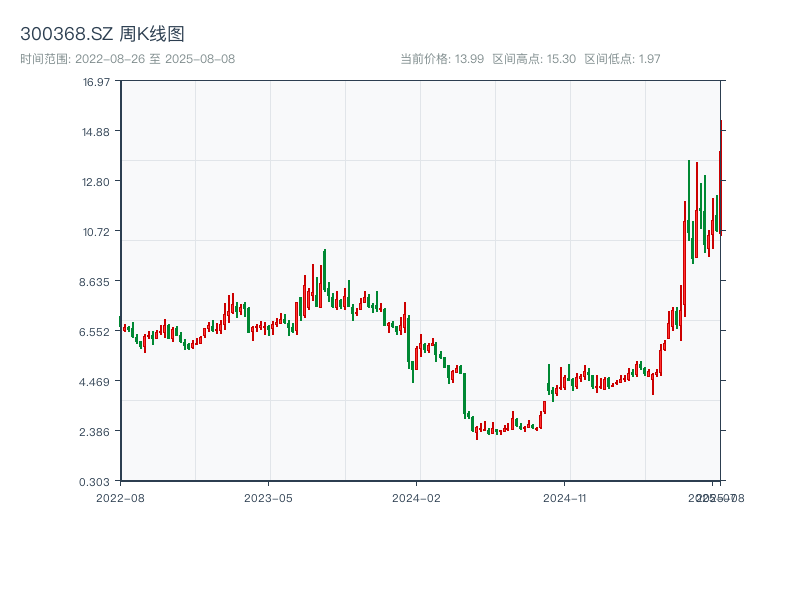Click the 10.72 y-axis label
The width and height of the screenshot is (800, 600).
pos(96,232)
